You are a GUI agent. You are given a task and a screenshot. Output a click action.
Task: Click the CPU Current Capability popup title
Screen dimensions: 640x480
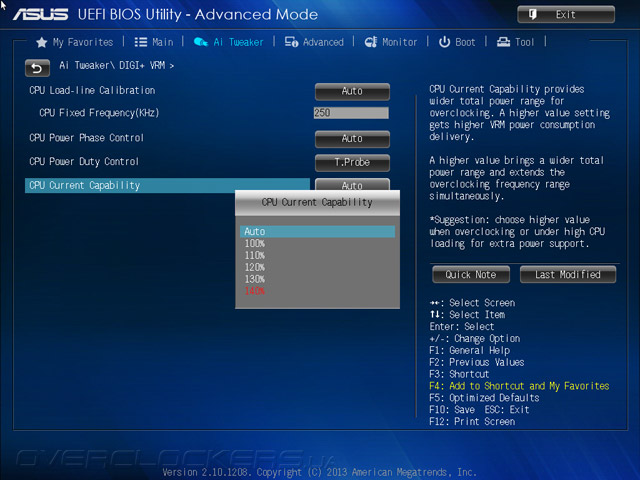coord(317,202)
